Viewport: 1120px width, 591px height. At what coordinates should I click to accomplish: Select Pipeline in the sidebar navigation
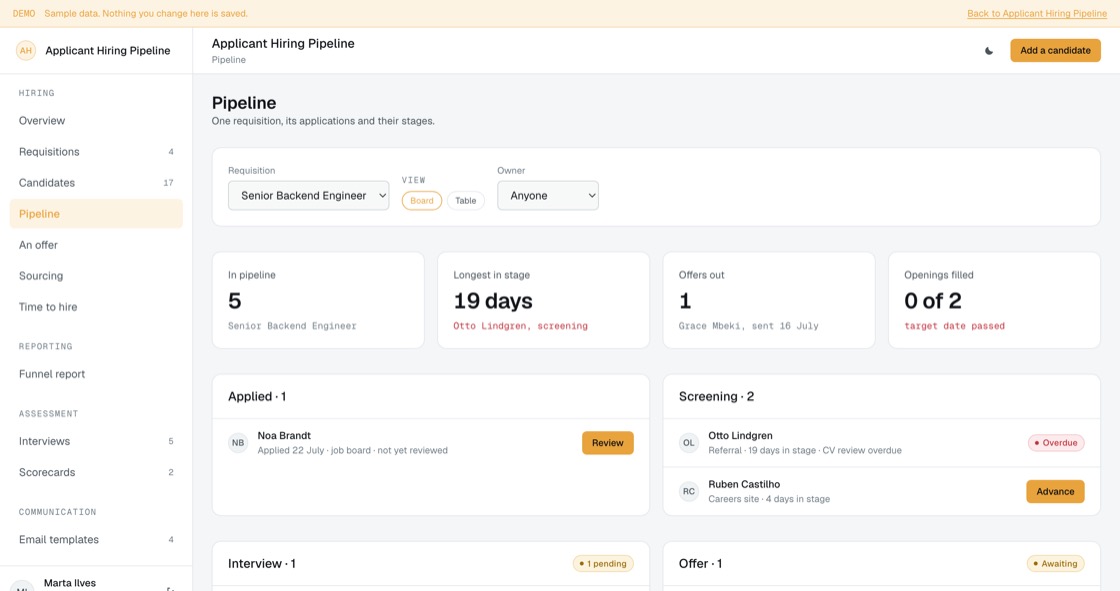tap(96, 214)
